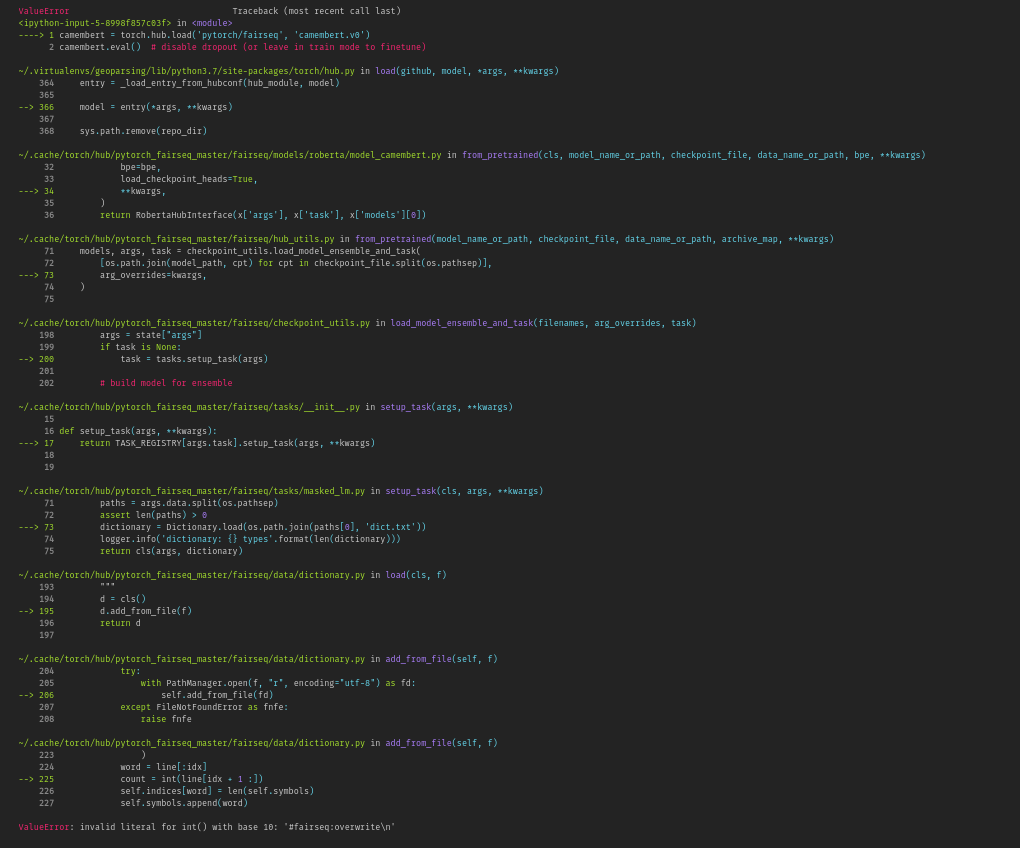Click line 71 "checkpoint_utils.load_model_ensemble_and_task"
1020x848 pixels.
[x=250, y=251]
